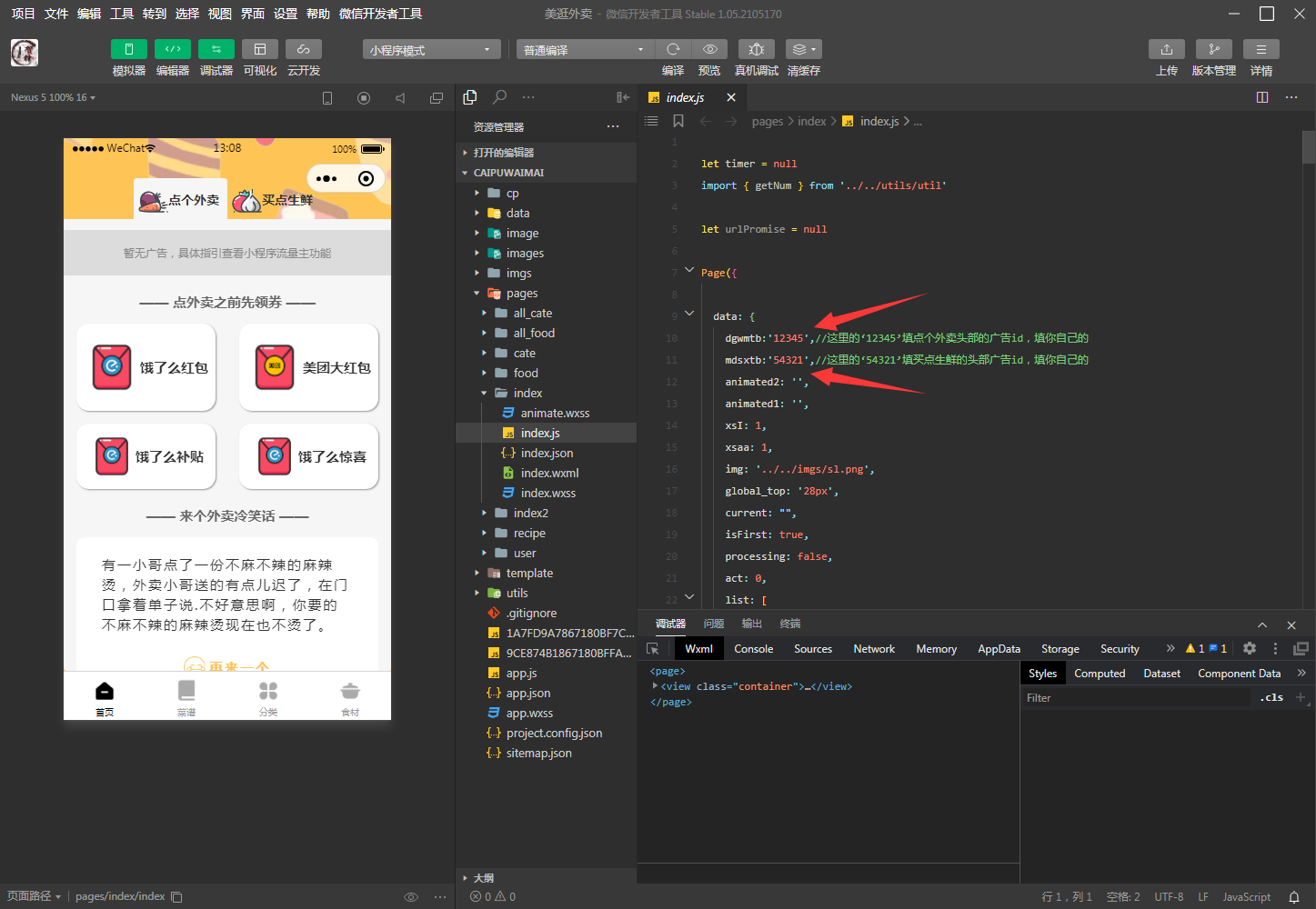The image size is (1316, 909).
Task: Switch to the Console tab
Action: point(754,648)
